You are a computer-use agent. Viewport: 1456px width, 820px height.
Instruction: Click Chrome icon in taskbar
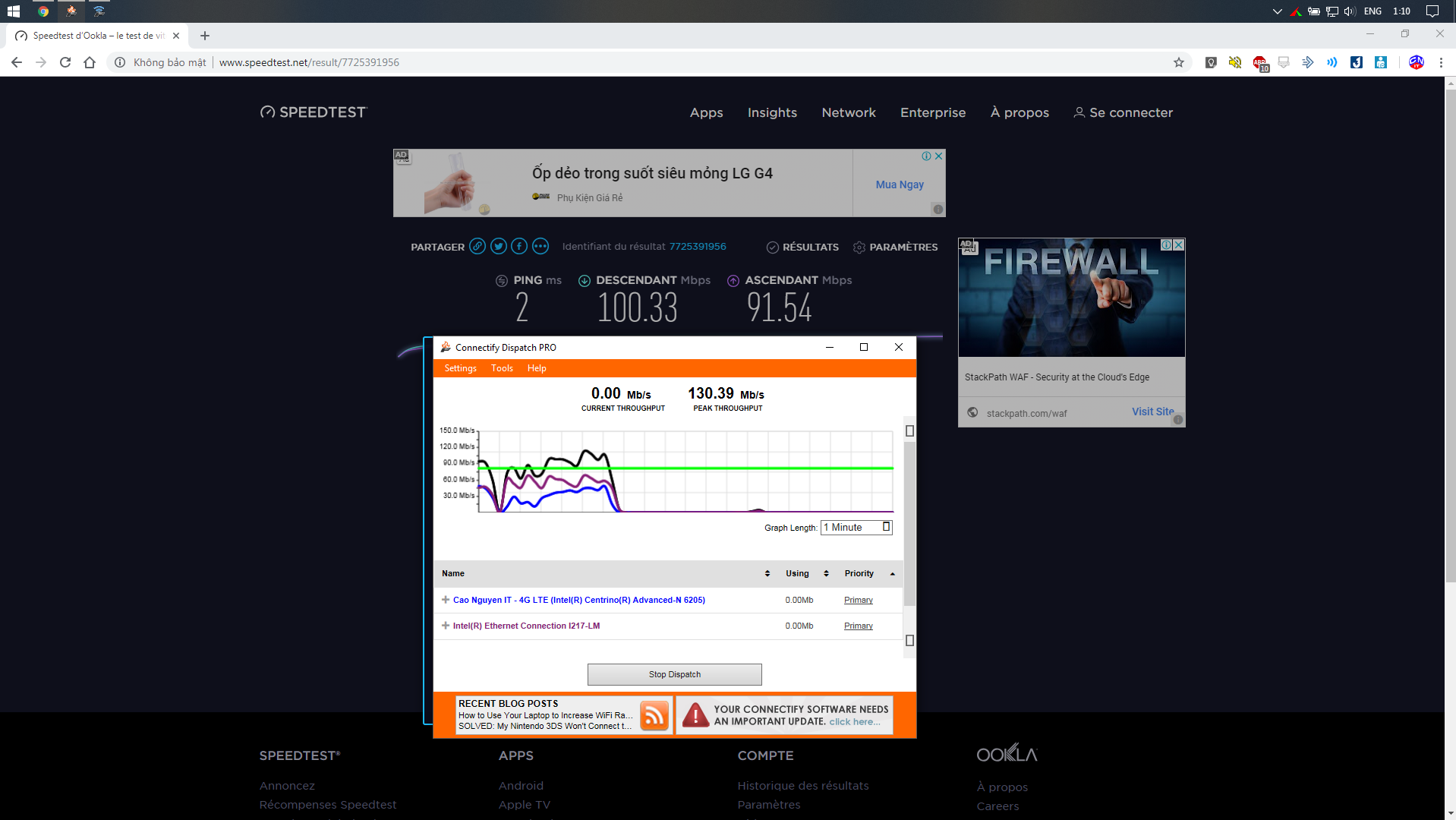click(x=43, y=11)
